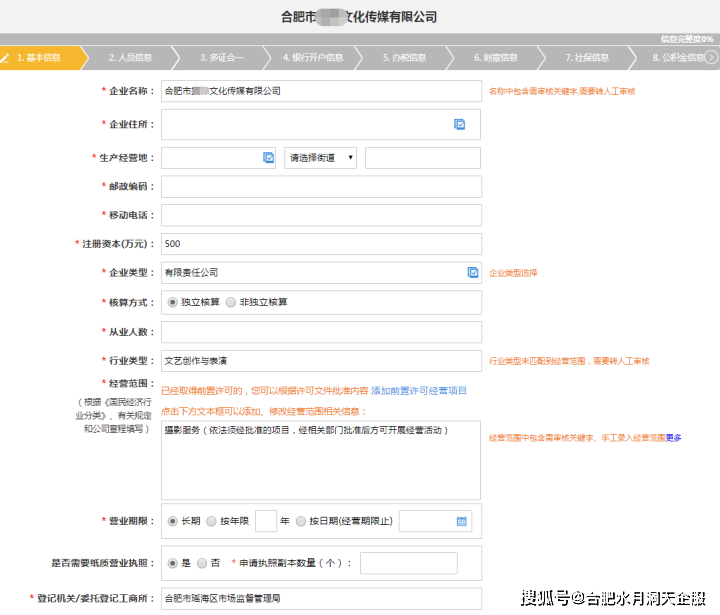Click the 经营范围 text area with 摄影服务
The height and width of the screenshot is (615, 720).
click(321, 460)
